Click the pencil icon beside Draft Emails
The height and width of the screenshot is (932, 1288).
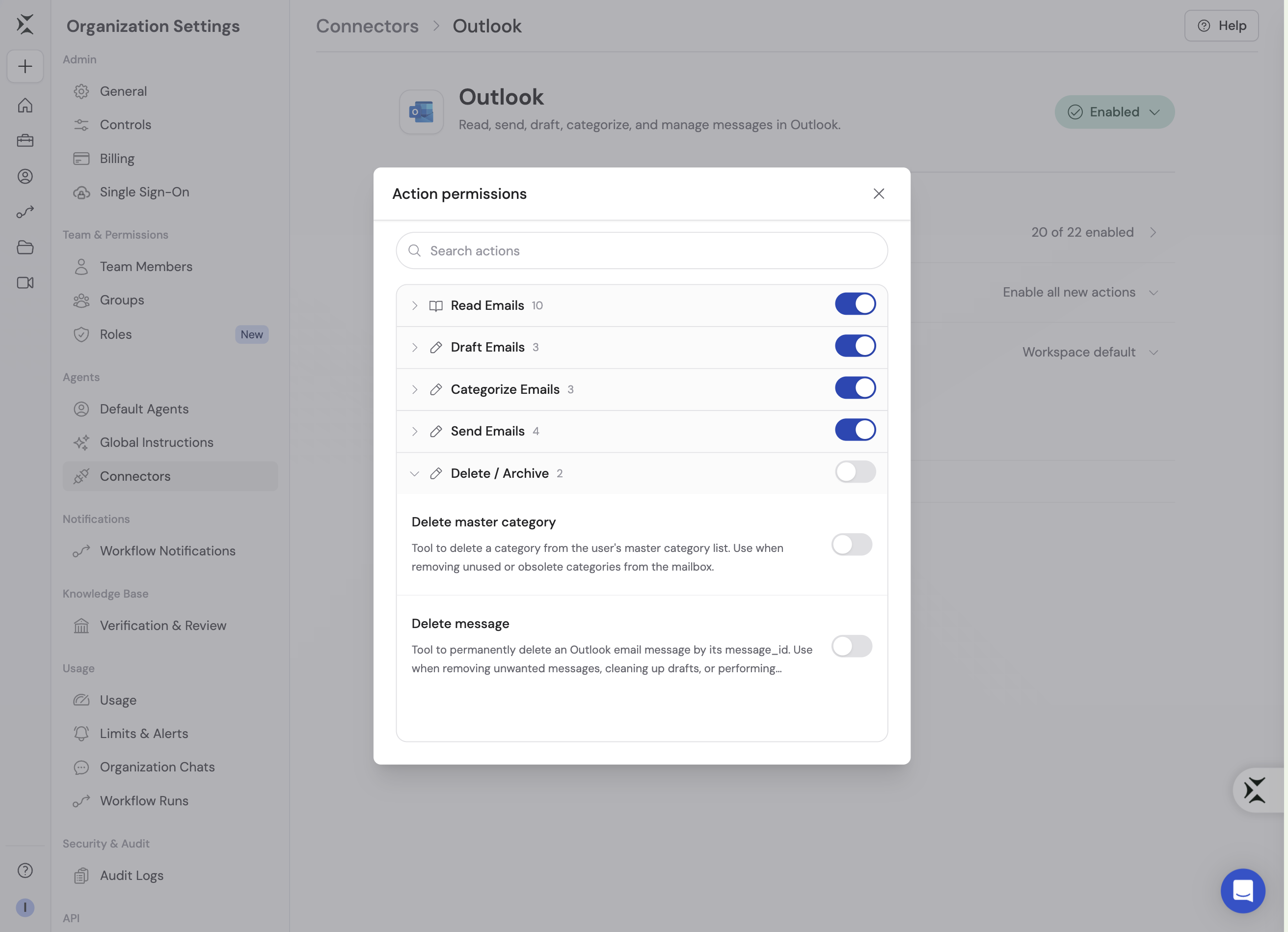click(x=436, y=348)
